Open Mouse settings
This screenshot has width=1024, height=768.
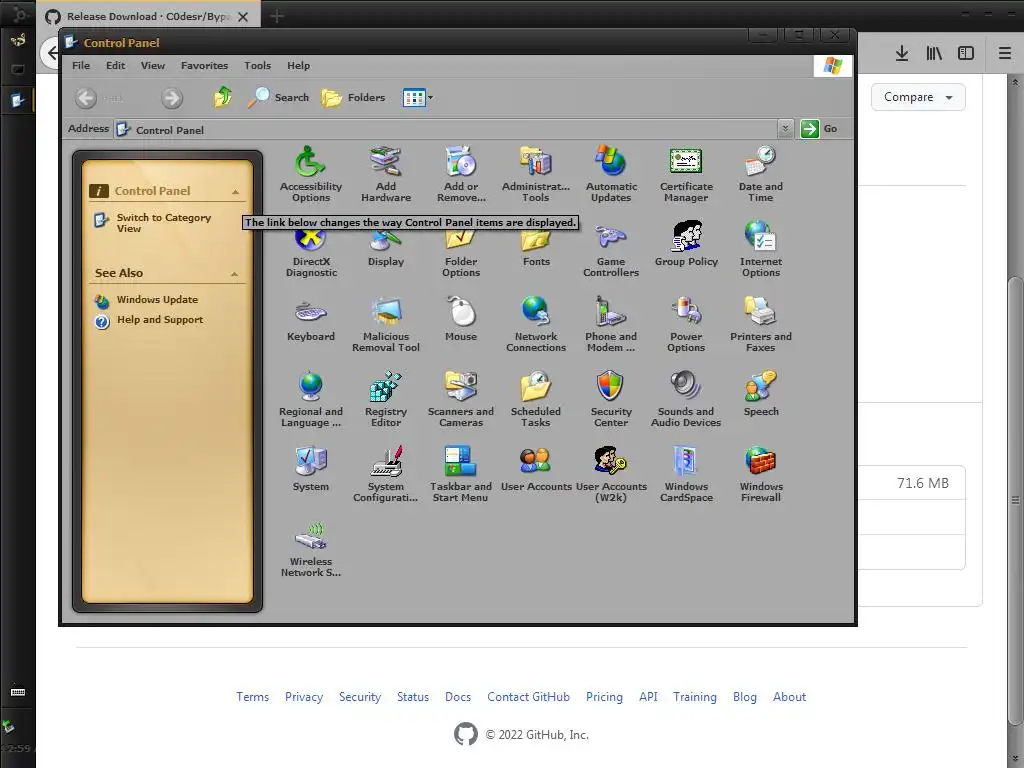[x=461, y=320]
